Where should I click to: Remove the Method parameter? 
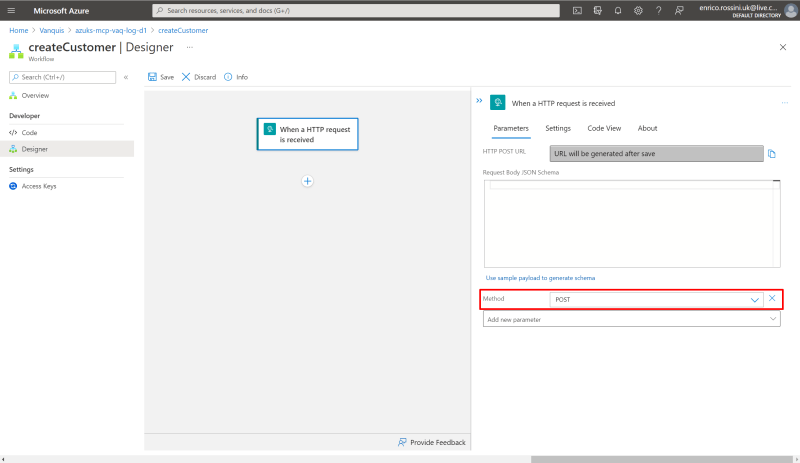(x=772, y=299)
